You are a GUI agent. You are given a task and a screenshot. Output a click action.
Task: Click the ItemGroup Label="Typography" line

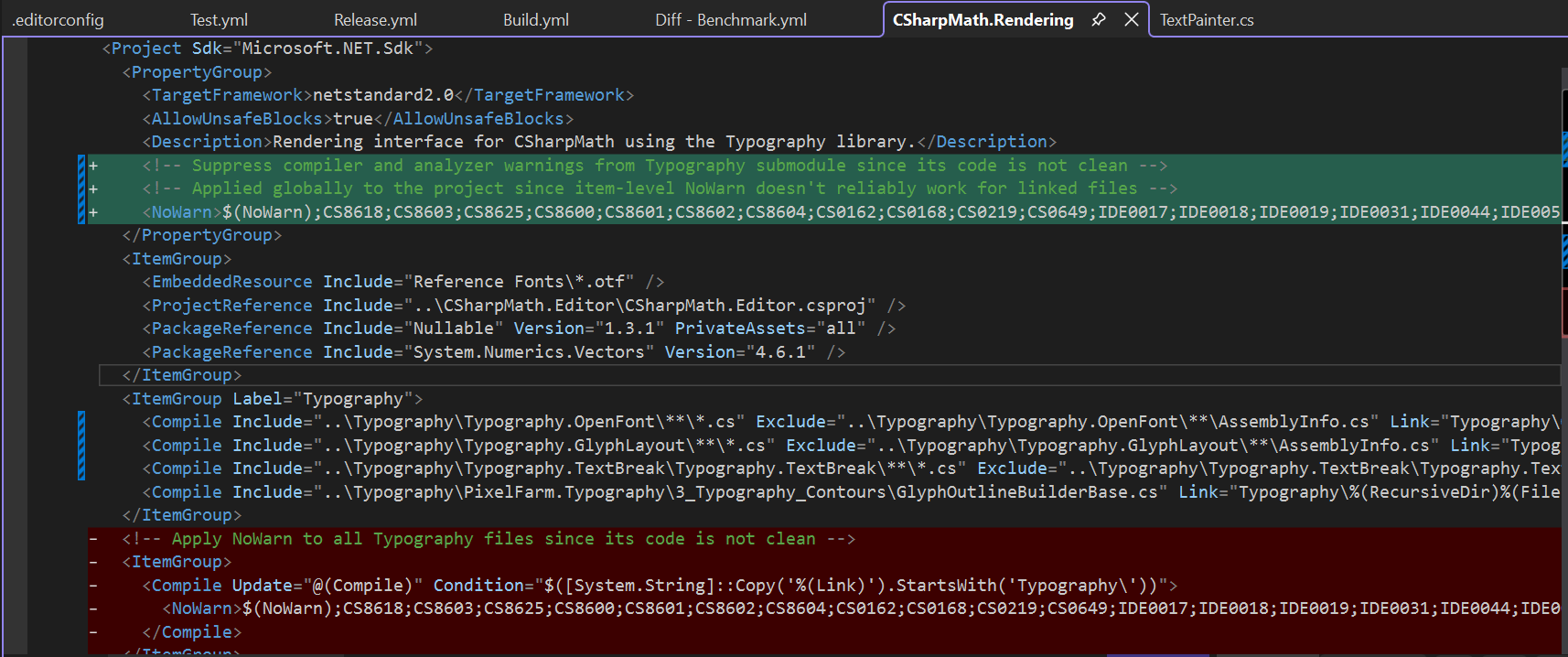(273, 399)
